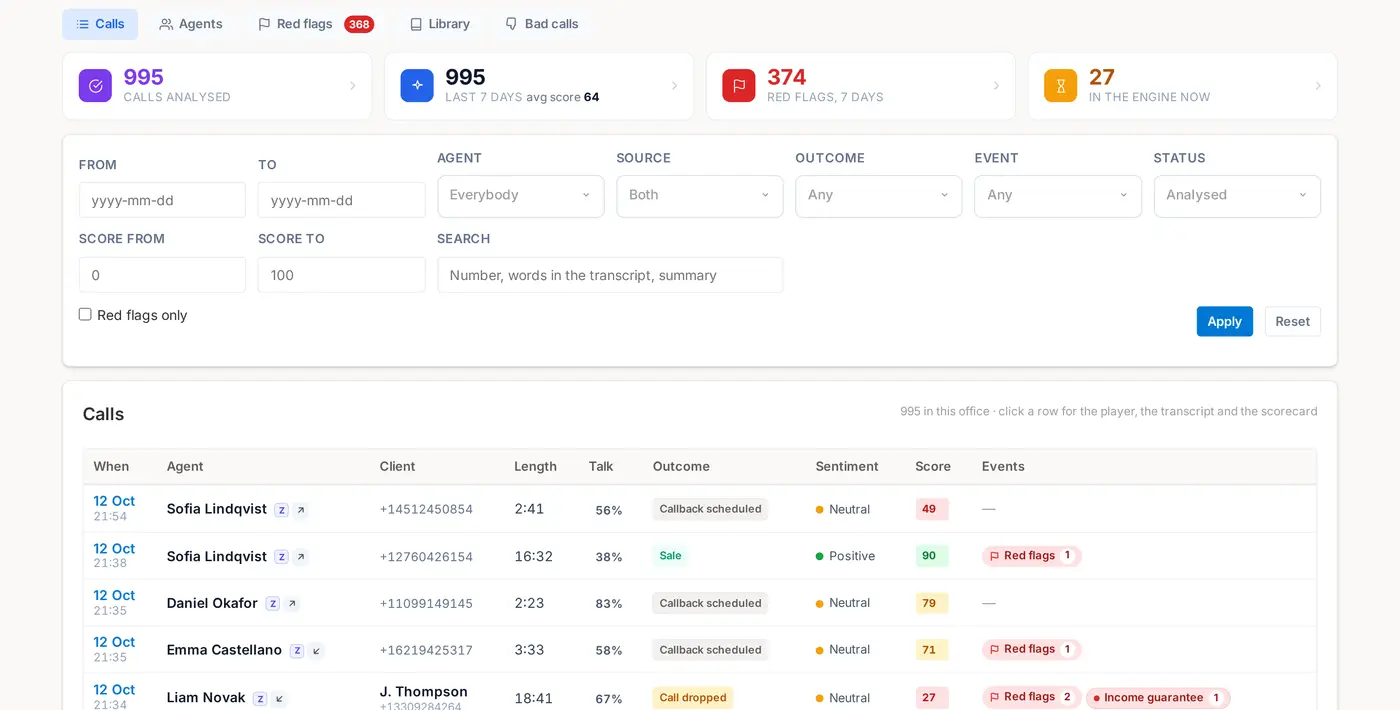Image resolution: width=1400 pixels, height=710 pixels.
Task: Expand the Red Flags 7 Days card chevron
Action: point(996,86)
